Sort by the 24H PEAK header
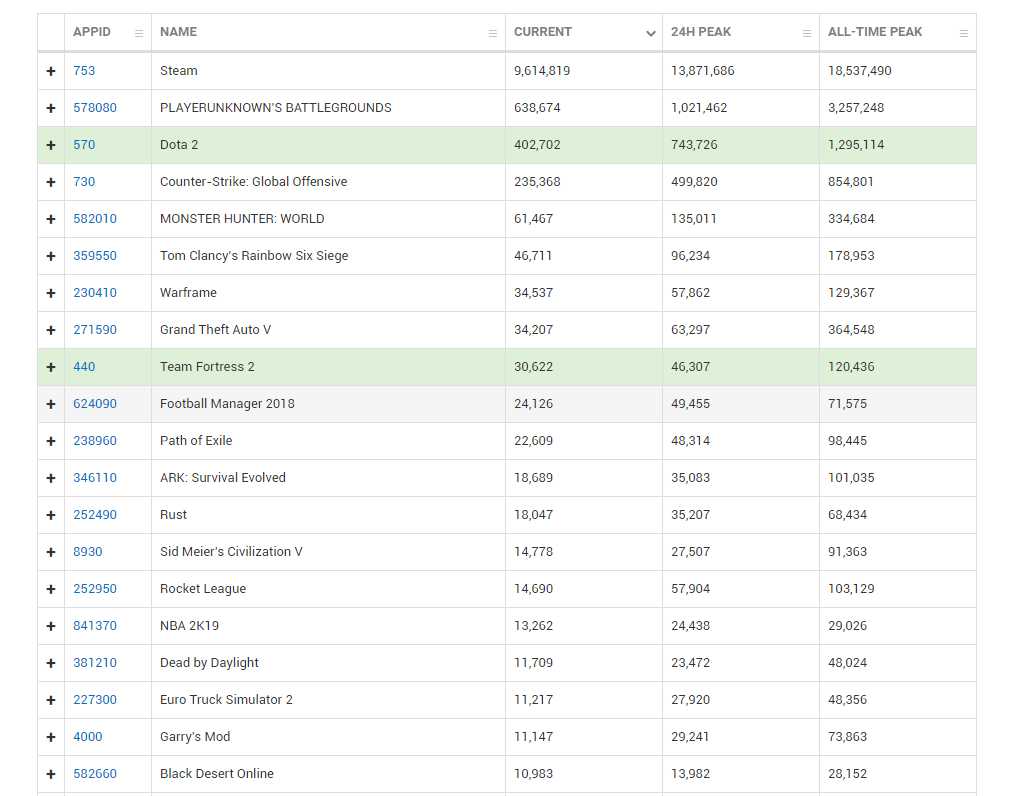Viewport: 1010px width, 796px height. tap(701, 32)
